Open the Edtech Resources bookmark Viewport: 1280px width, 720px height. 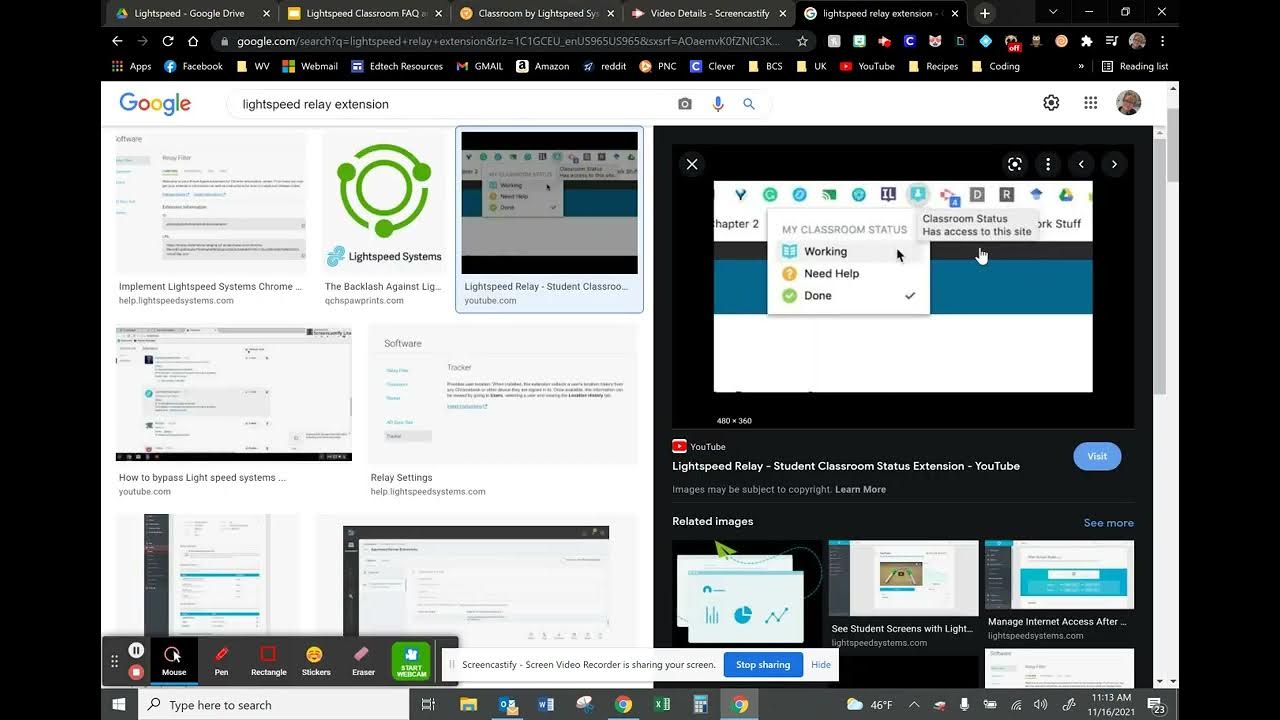[x=397, y=66]
